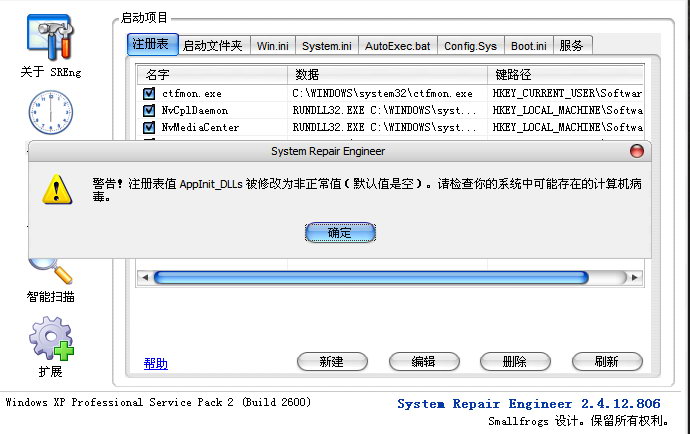The image size is (690, 434).
Task: Click the 编辑 button
Action: (424, 362)
